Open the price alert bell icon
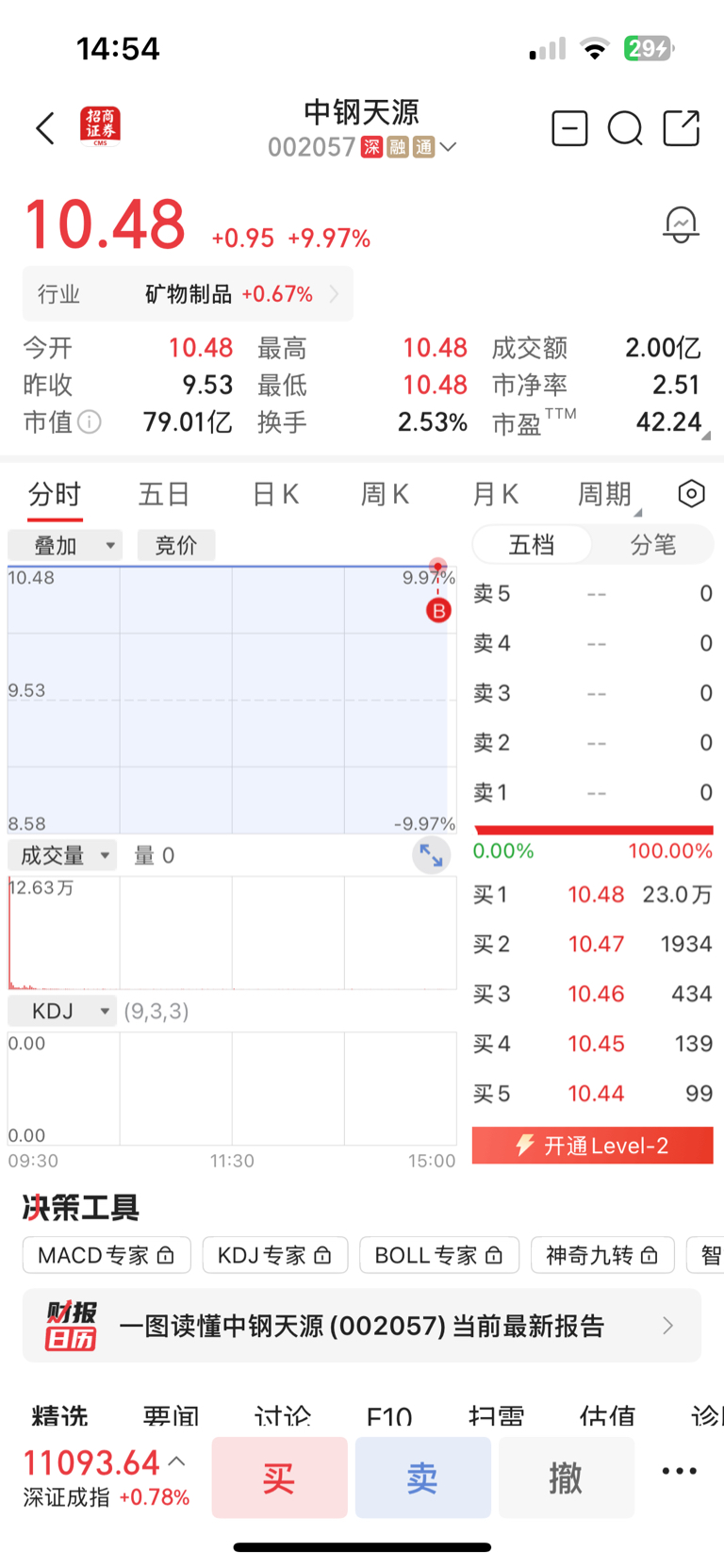 click(681, 224)
